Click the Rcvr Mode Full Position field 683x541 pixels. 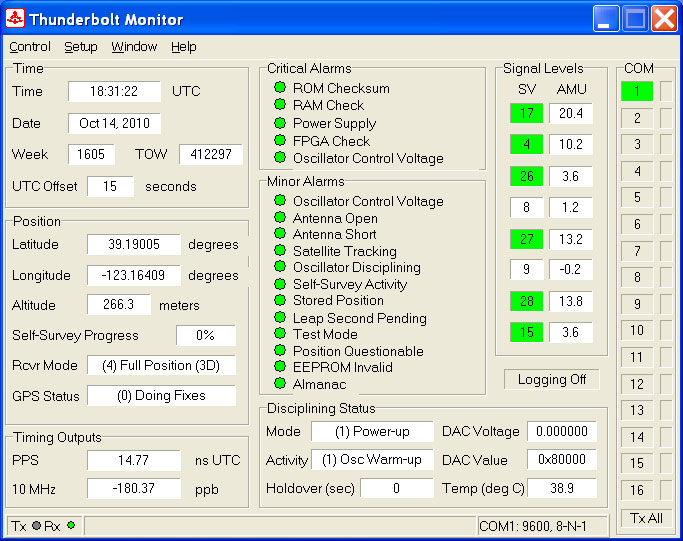click(161, 365)
